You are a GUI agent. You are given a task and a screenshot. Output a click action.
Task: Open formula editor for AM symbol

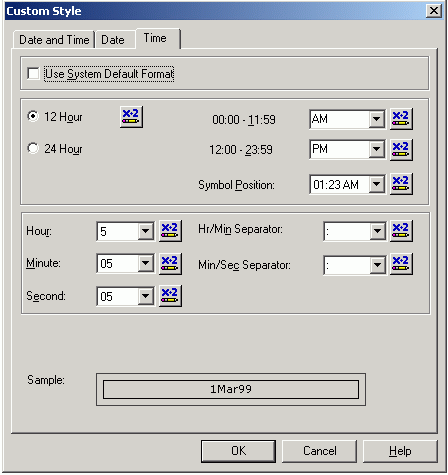click(x=401, y=119)
